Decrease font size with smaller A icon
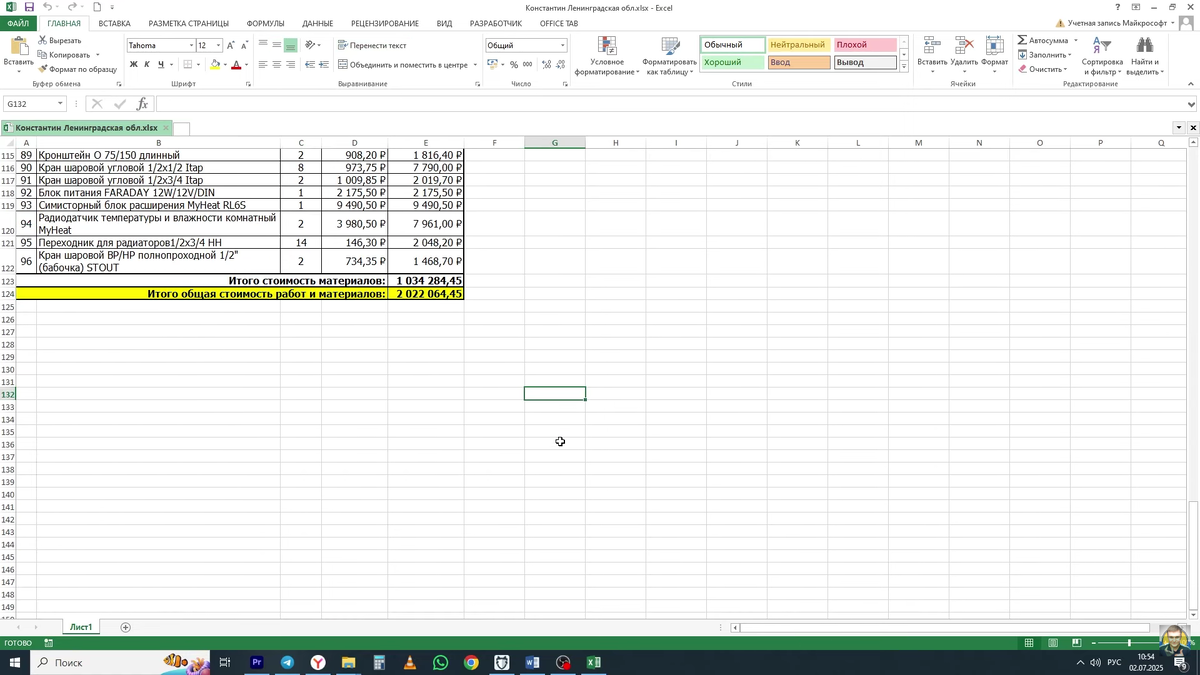This screenshot has width=1200, height=675. coord(244,45)
